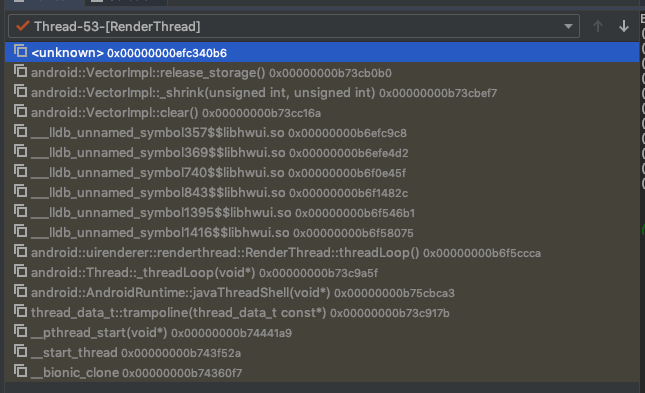The width and height of the screenshot is (645, 393).
Task: Select the unnamed_symbol369 libhwui.so frame
Action: (x=322, y=153)
